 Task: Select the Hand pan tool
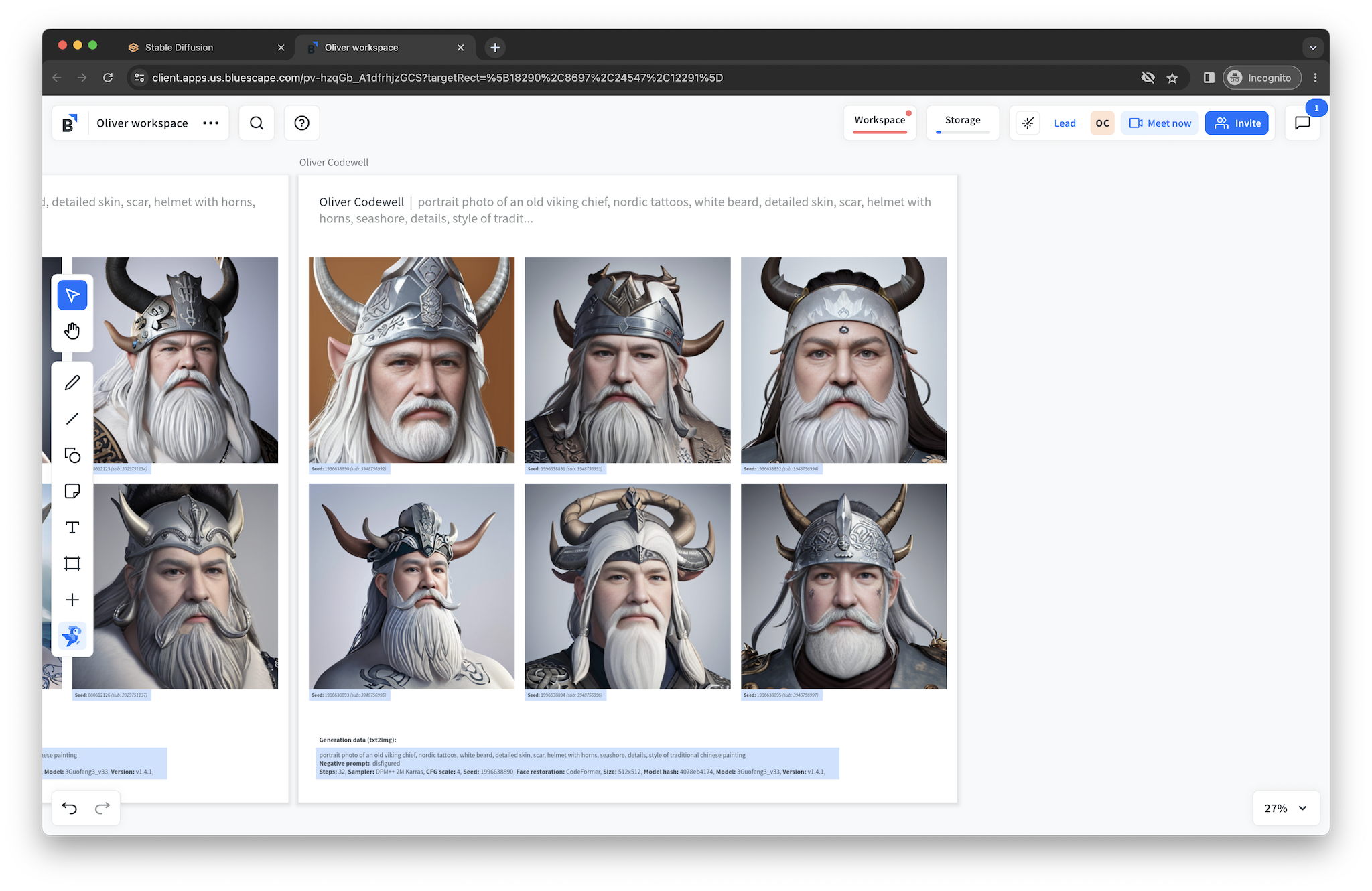72,331
